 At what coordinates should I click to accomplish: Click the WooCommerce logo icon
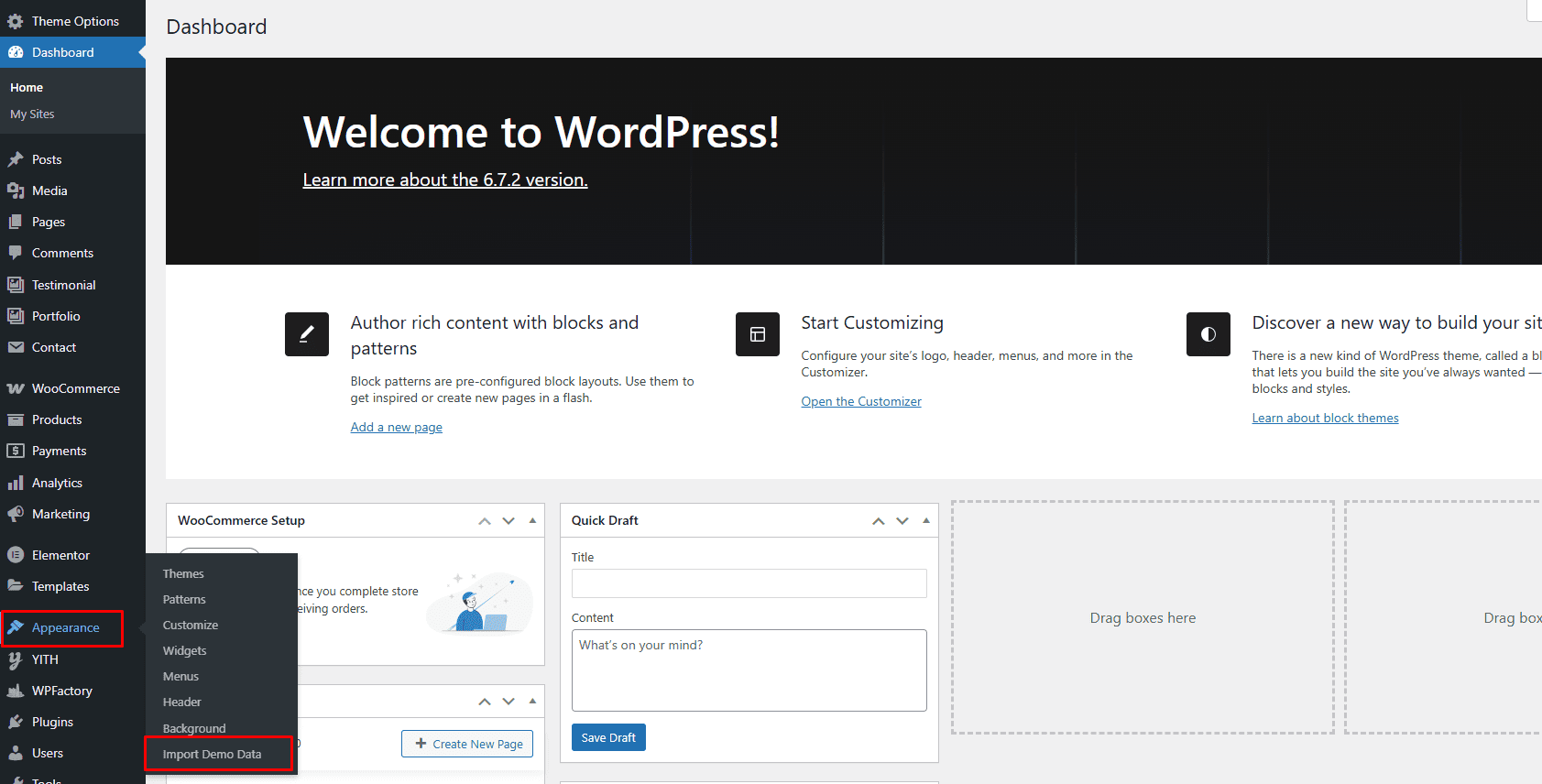coord(16,388)
